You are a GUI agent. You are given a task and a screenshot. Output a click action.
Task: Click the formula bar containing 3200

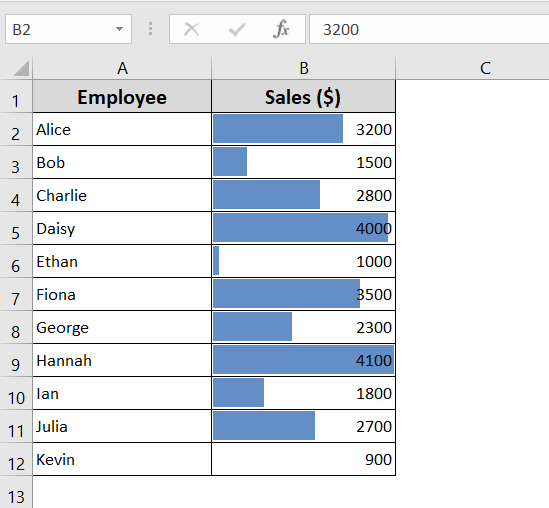coord(429,29)
